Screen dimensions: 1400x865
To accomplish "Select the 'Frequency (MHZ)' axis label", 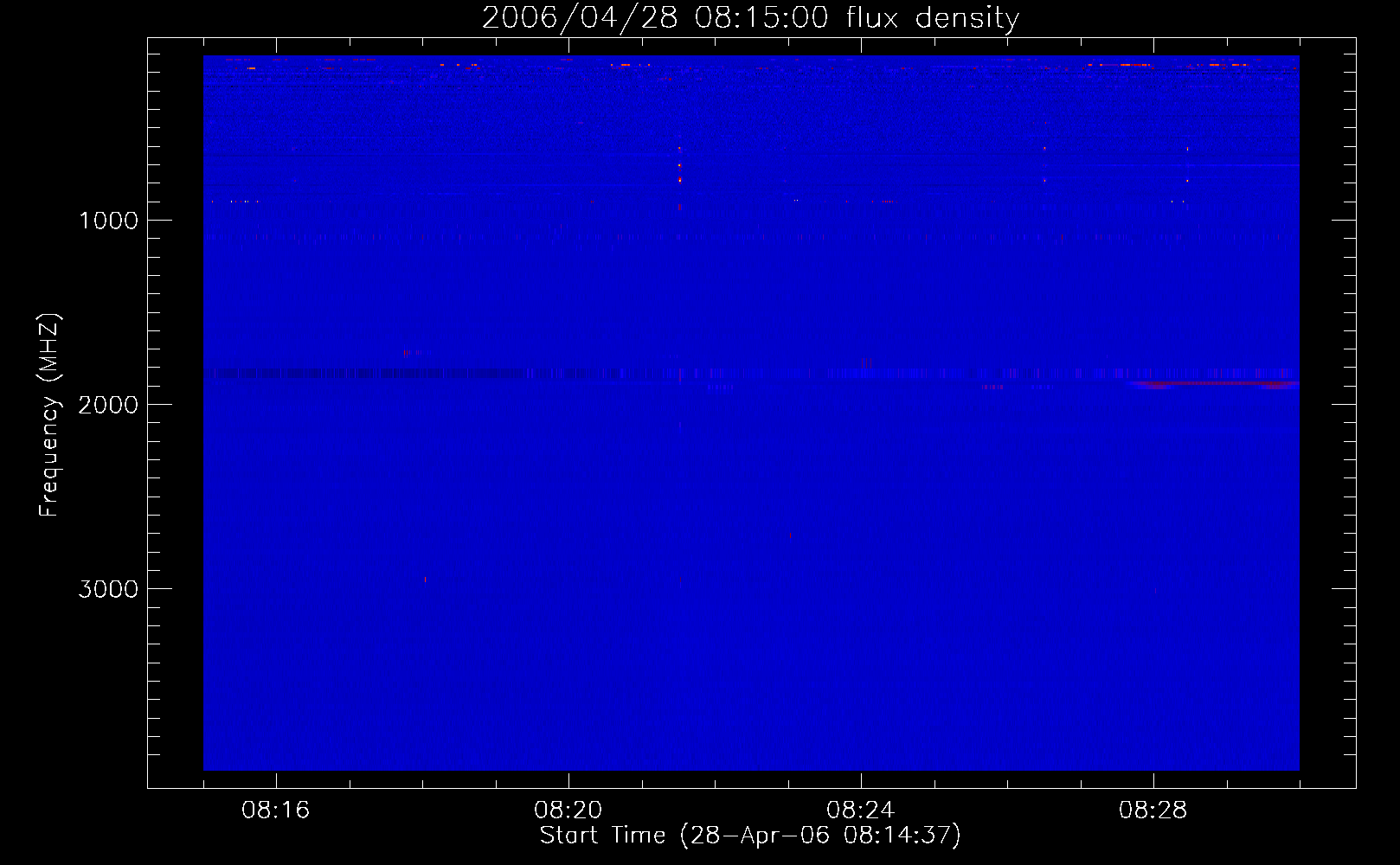I will point(49,415).
